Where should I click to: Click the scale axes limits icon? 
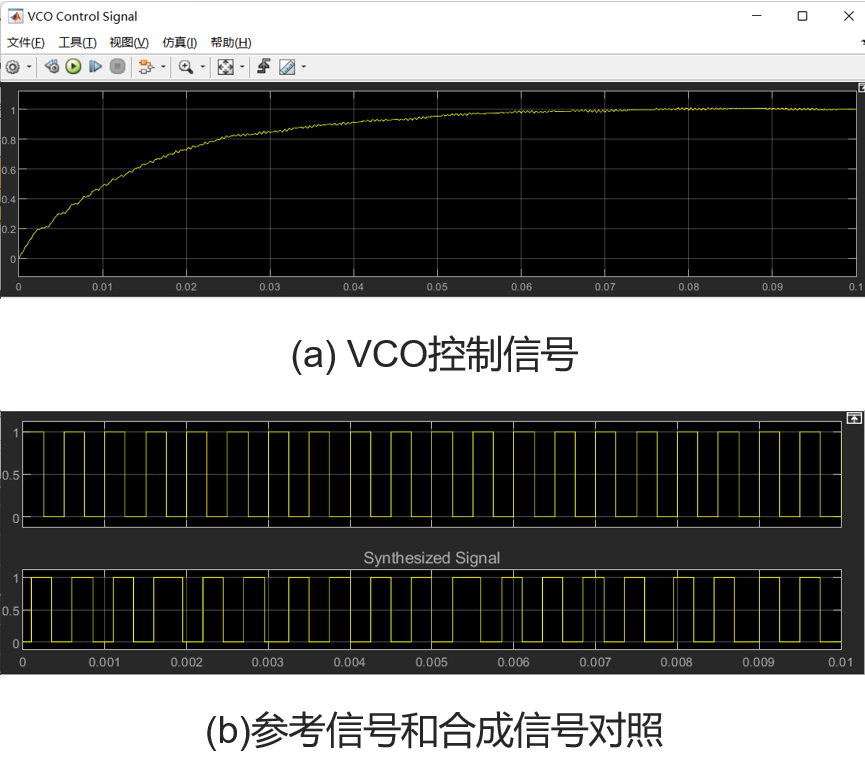225,67
